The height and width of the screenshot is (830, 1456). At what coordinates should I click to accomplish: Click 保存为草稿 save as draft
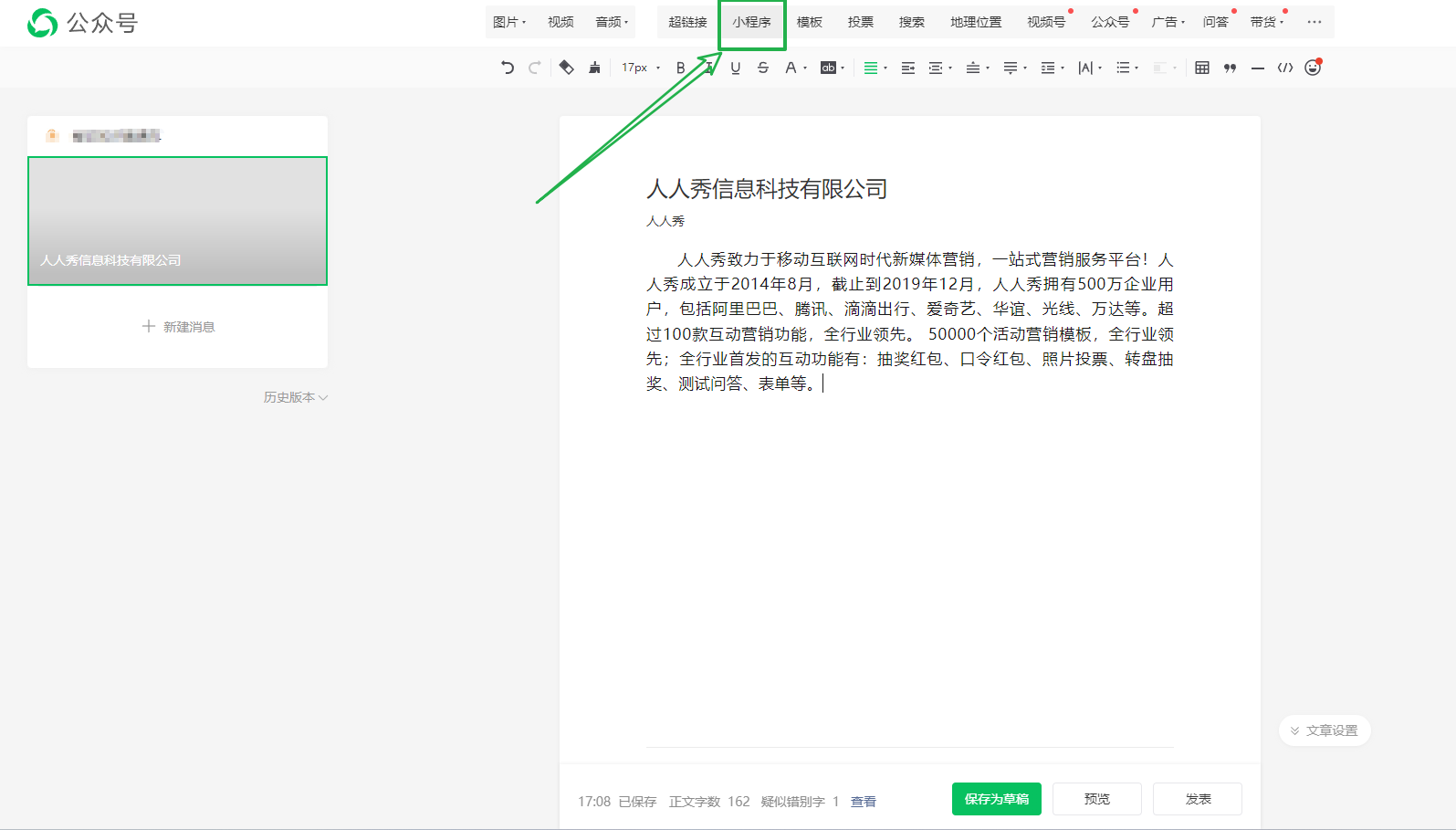pos(997,799)
